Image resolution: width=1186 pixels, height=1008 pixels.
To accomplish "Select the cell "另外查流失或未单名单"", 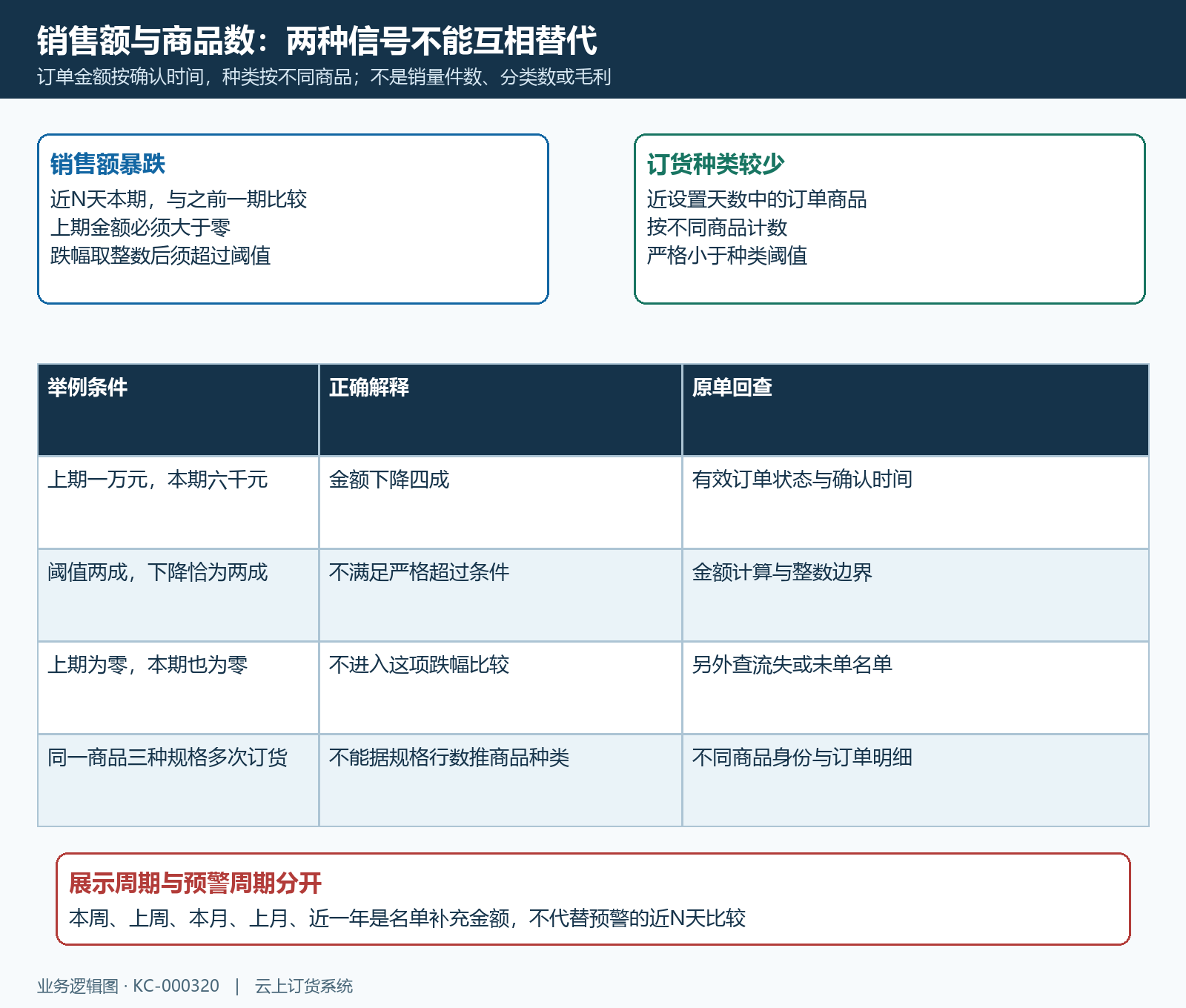I will click(x=915, y=688).
